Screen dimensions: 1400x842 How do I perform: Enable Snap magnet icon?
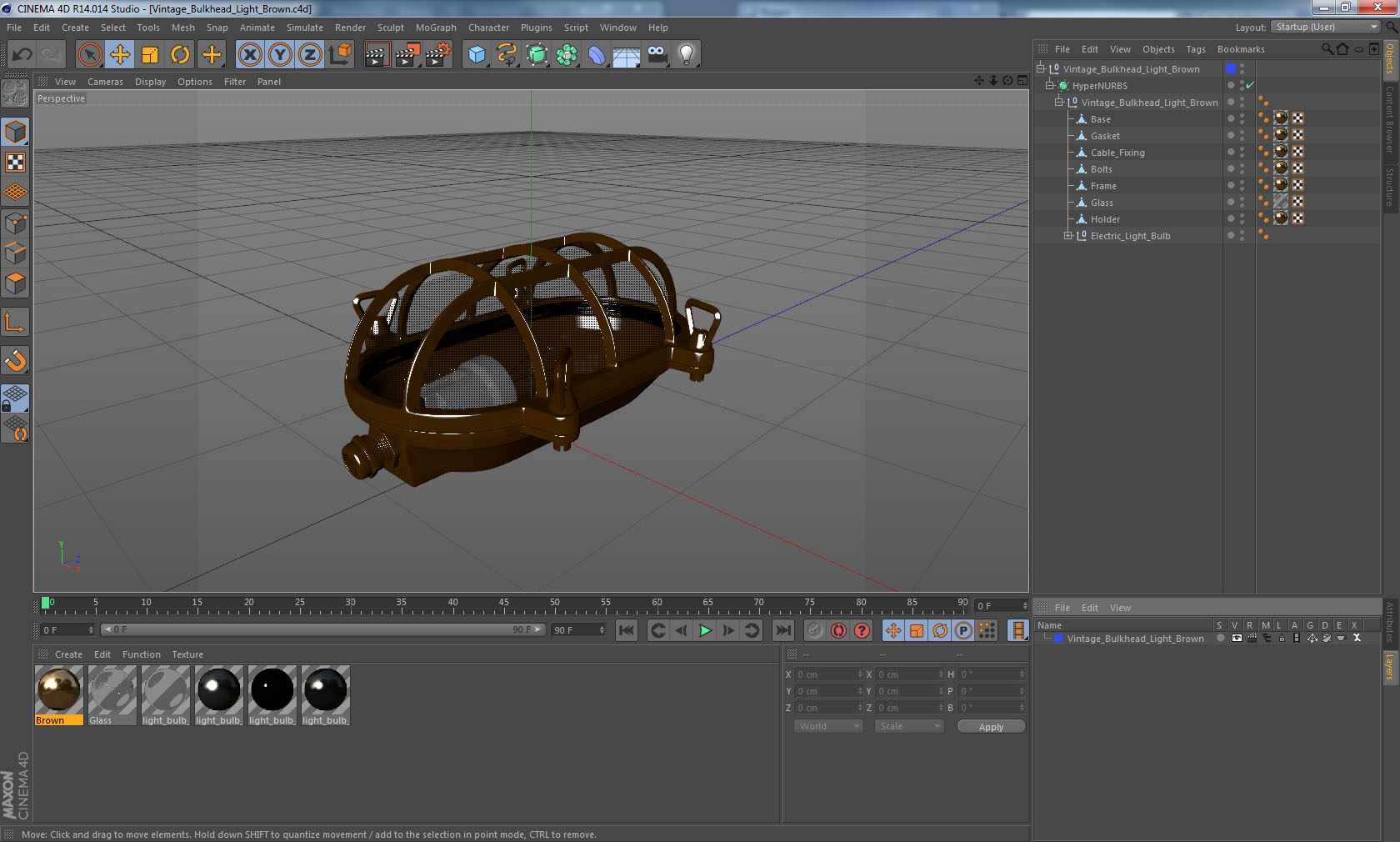click(15, 361)
